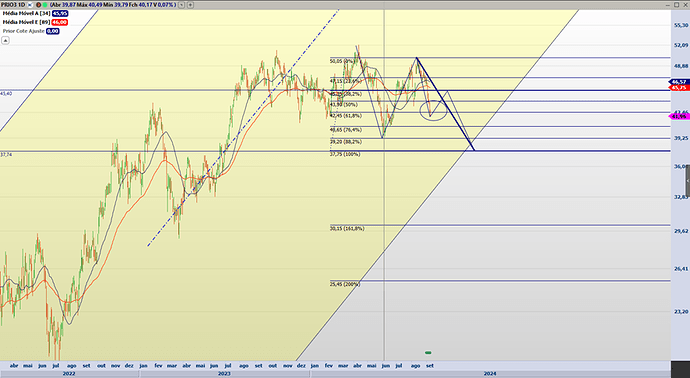The height and width of the screenshot is (378, 690).
Task: Click the 30,15 (161,8%) Fibonacci level label
Action: [347, 228]
